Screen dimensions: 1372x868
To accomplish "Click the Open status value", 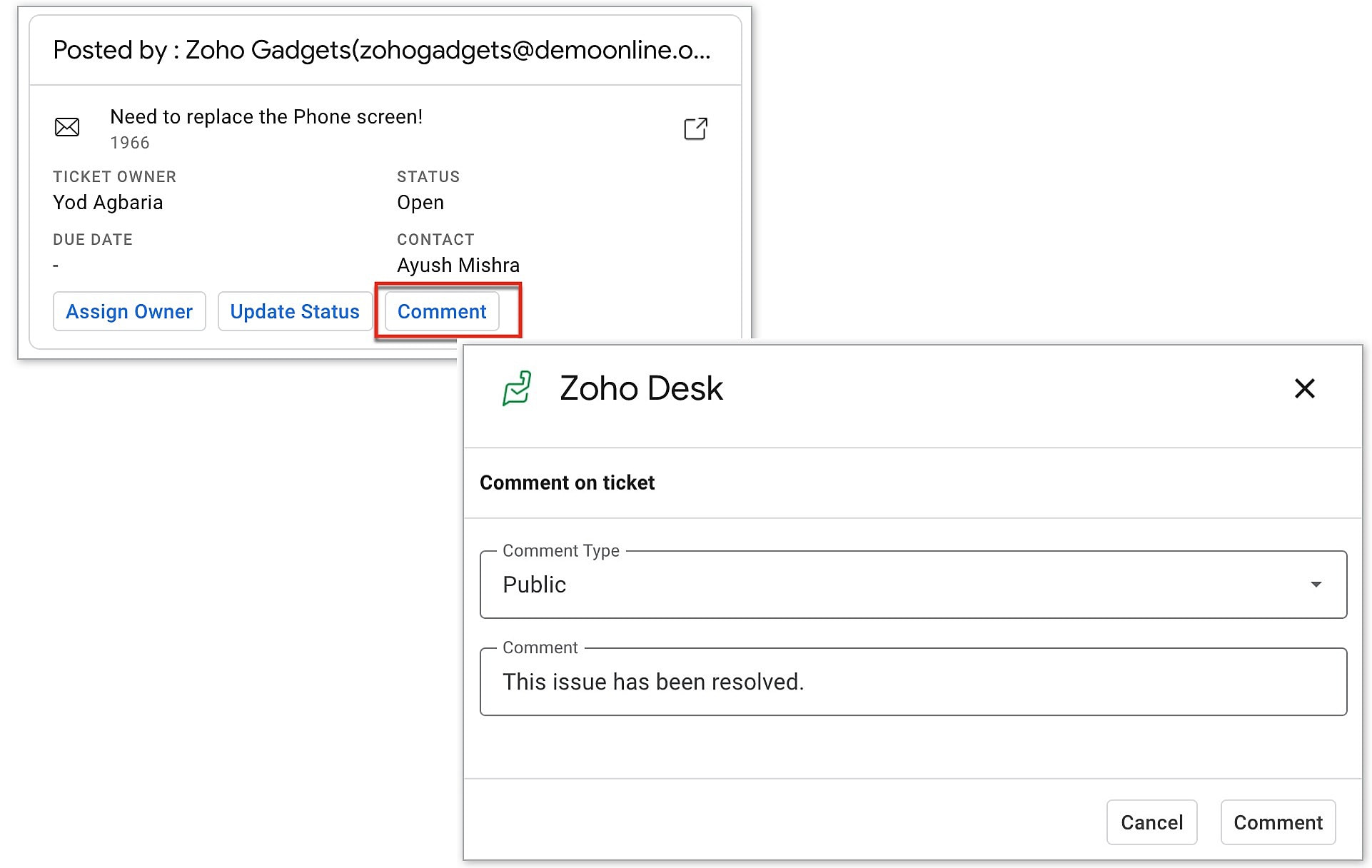I will [420, 203].
